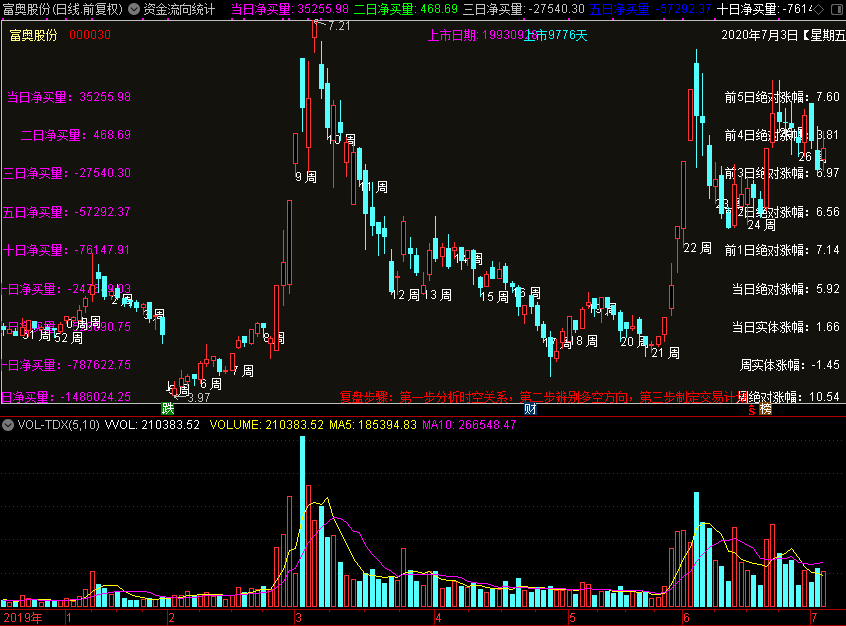This screenshot has width=846, height=626.
Task: Click the MA10: 266548.47 readout
Action: [469, 425]
